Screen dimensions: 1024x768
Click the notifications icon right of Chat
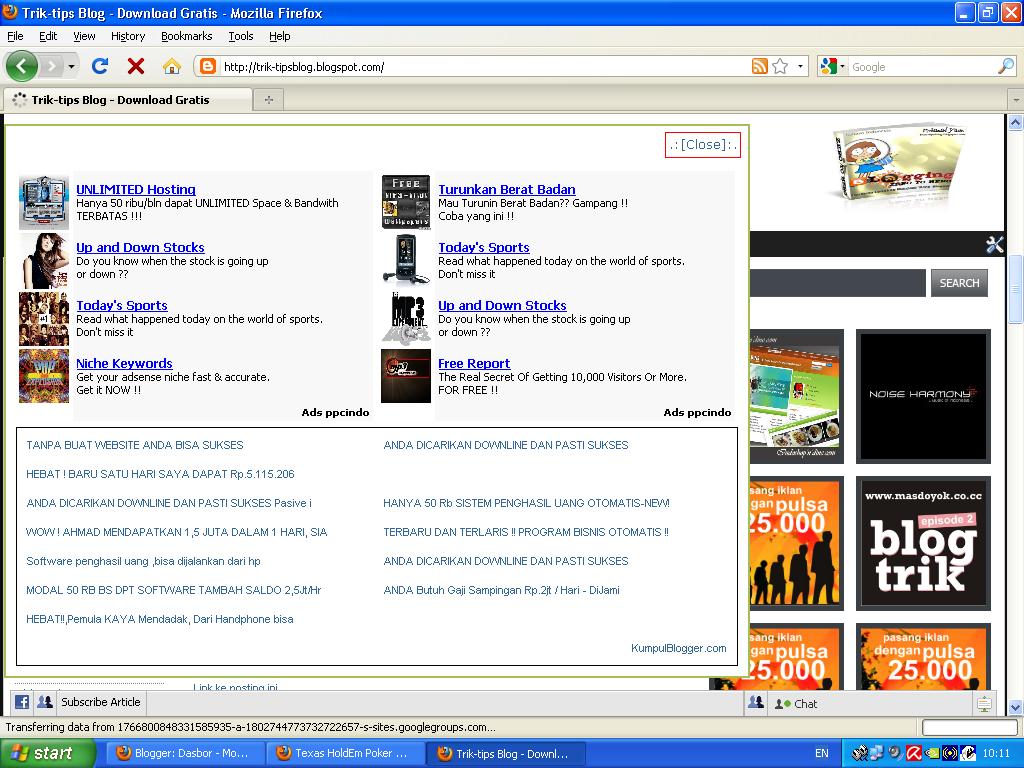[984, 703]
